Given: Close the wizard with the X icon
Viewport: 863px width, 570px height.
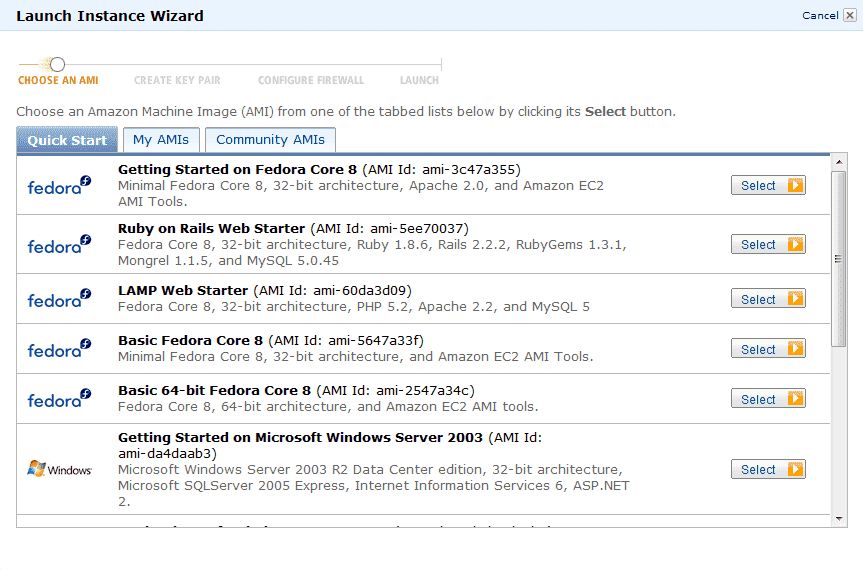Looking at the screenshot, I should [x=850, y=15].
